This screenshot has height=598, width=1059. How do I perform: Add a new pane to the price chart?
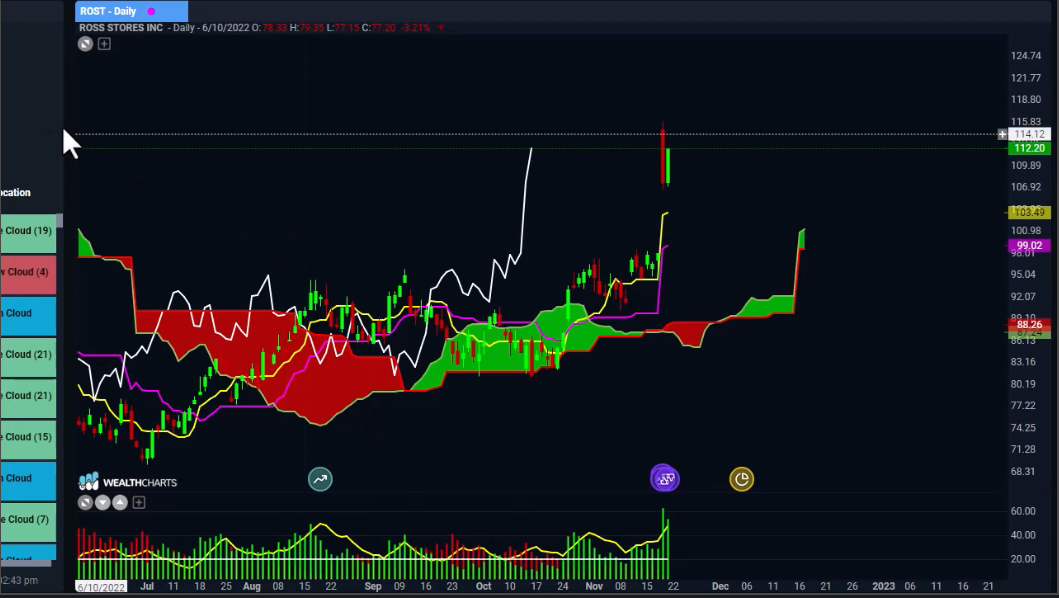pyautogui.click(x=104, y=44)
